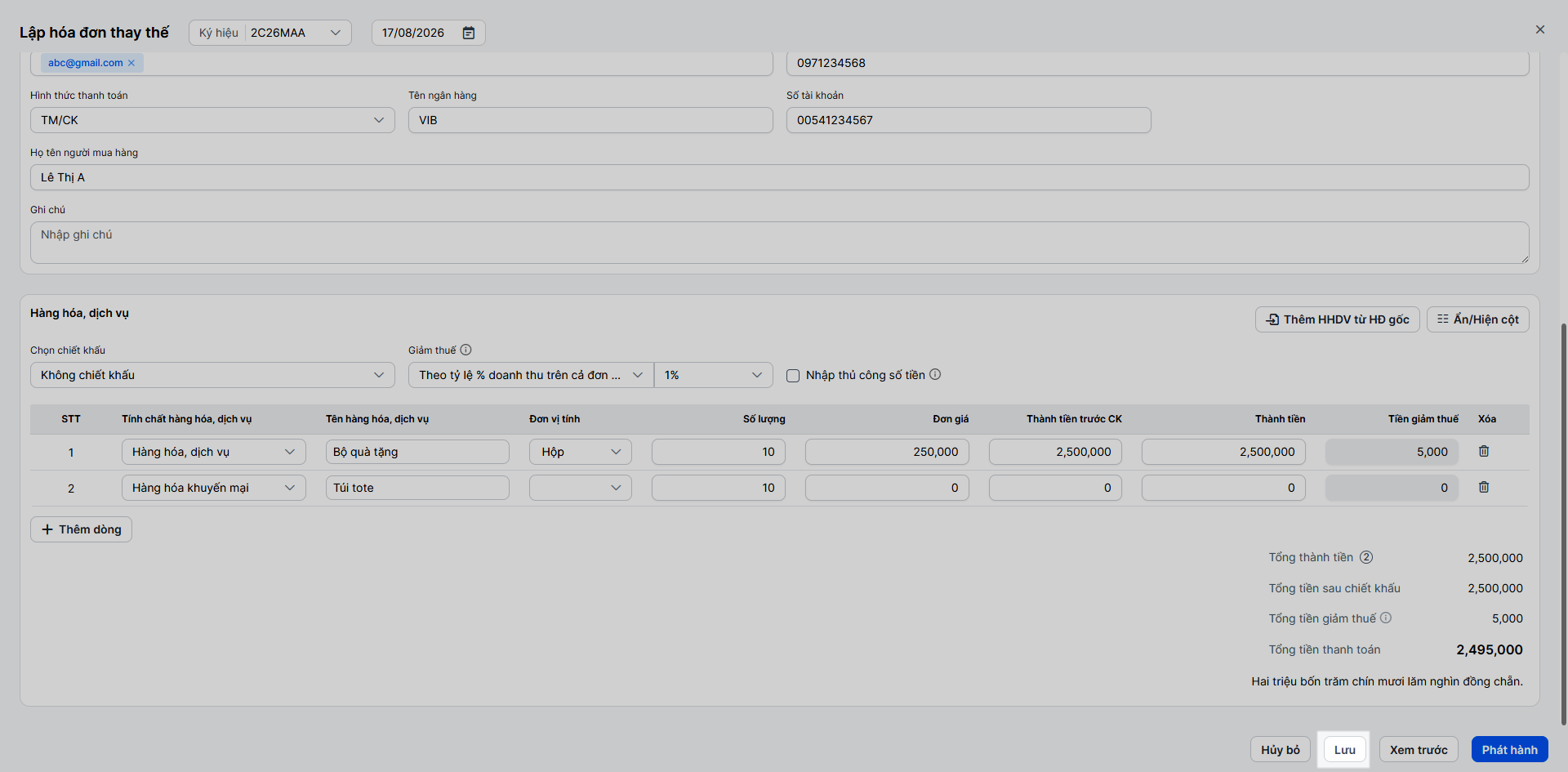Click the Tính chất hàng hóa, dịch vụ column header
This screenshot has height=772, width=1568.
pos(186,419)
